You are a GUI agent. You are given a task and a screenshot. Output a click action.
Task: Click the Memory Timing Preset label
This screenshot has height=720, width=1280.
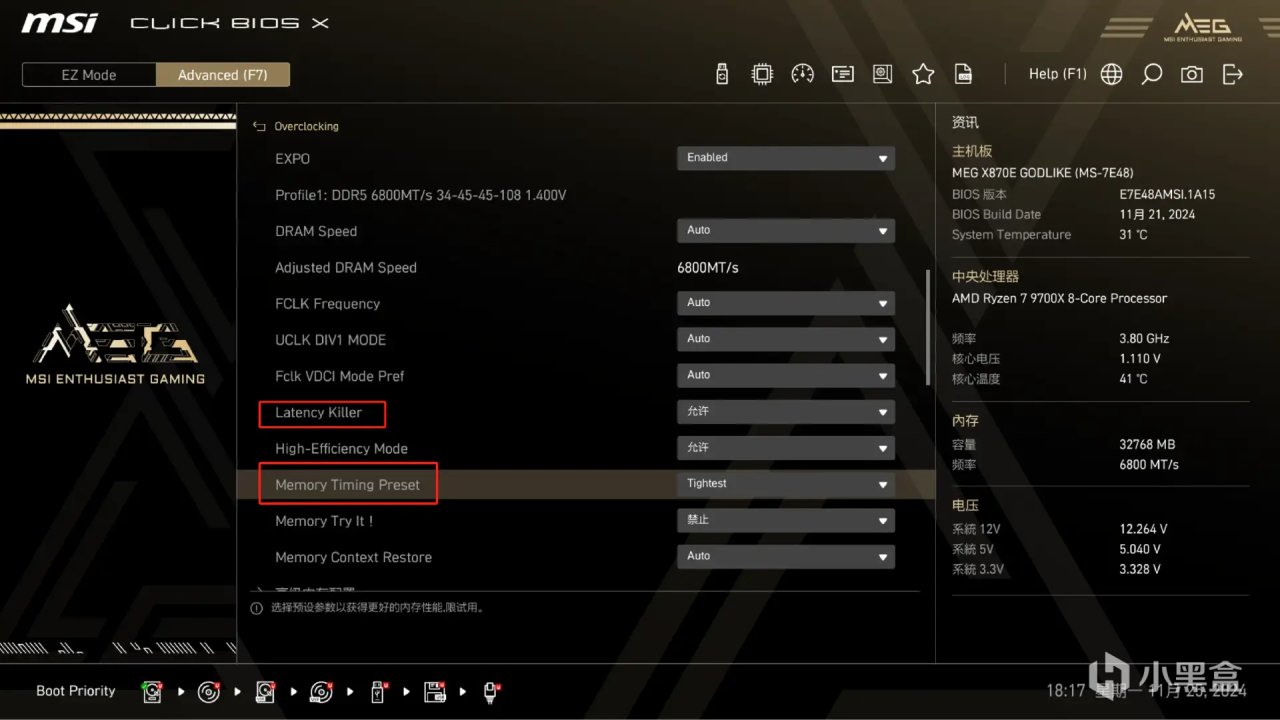(x=348, y=485)
